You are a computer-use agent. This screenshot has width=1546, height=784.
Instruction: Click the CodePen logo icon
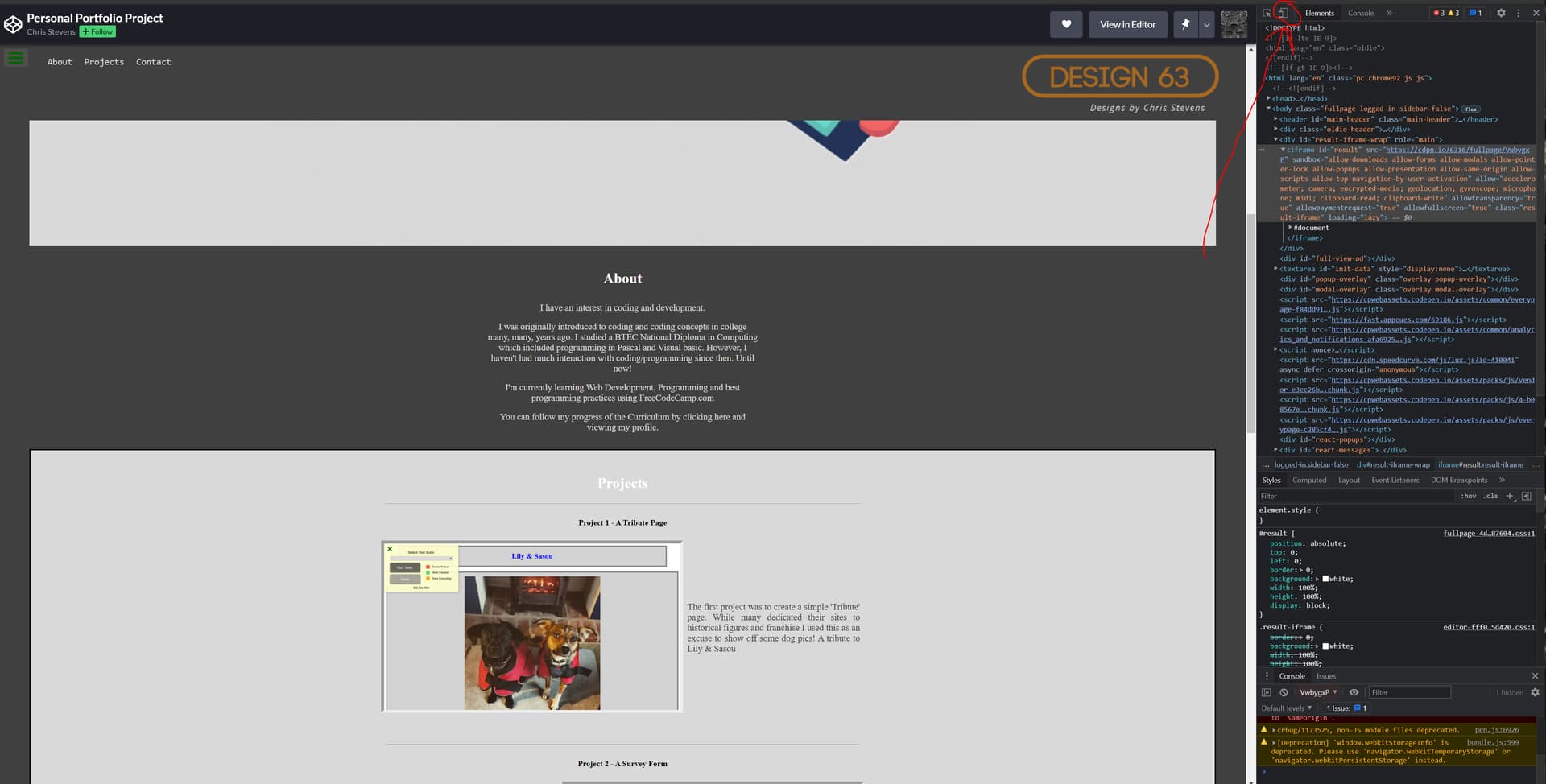coord(13,24)
